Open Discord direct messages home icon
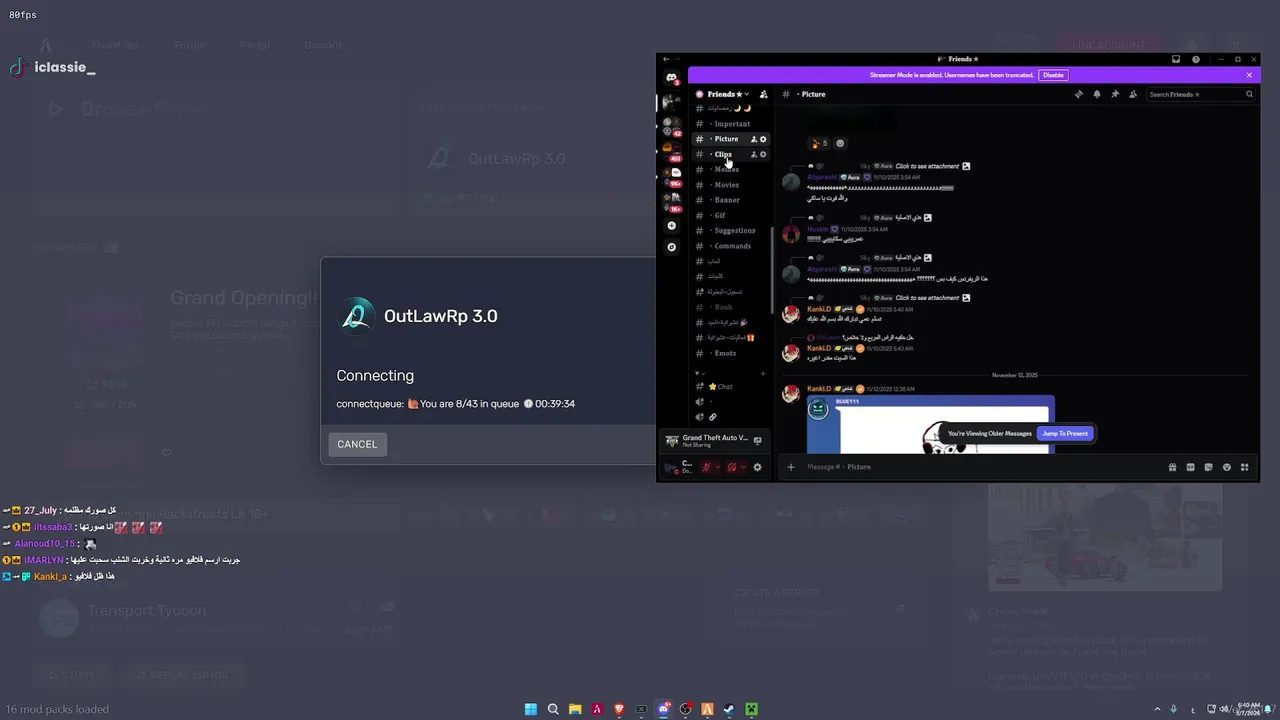 672,78
